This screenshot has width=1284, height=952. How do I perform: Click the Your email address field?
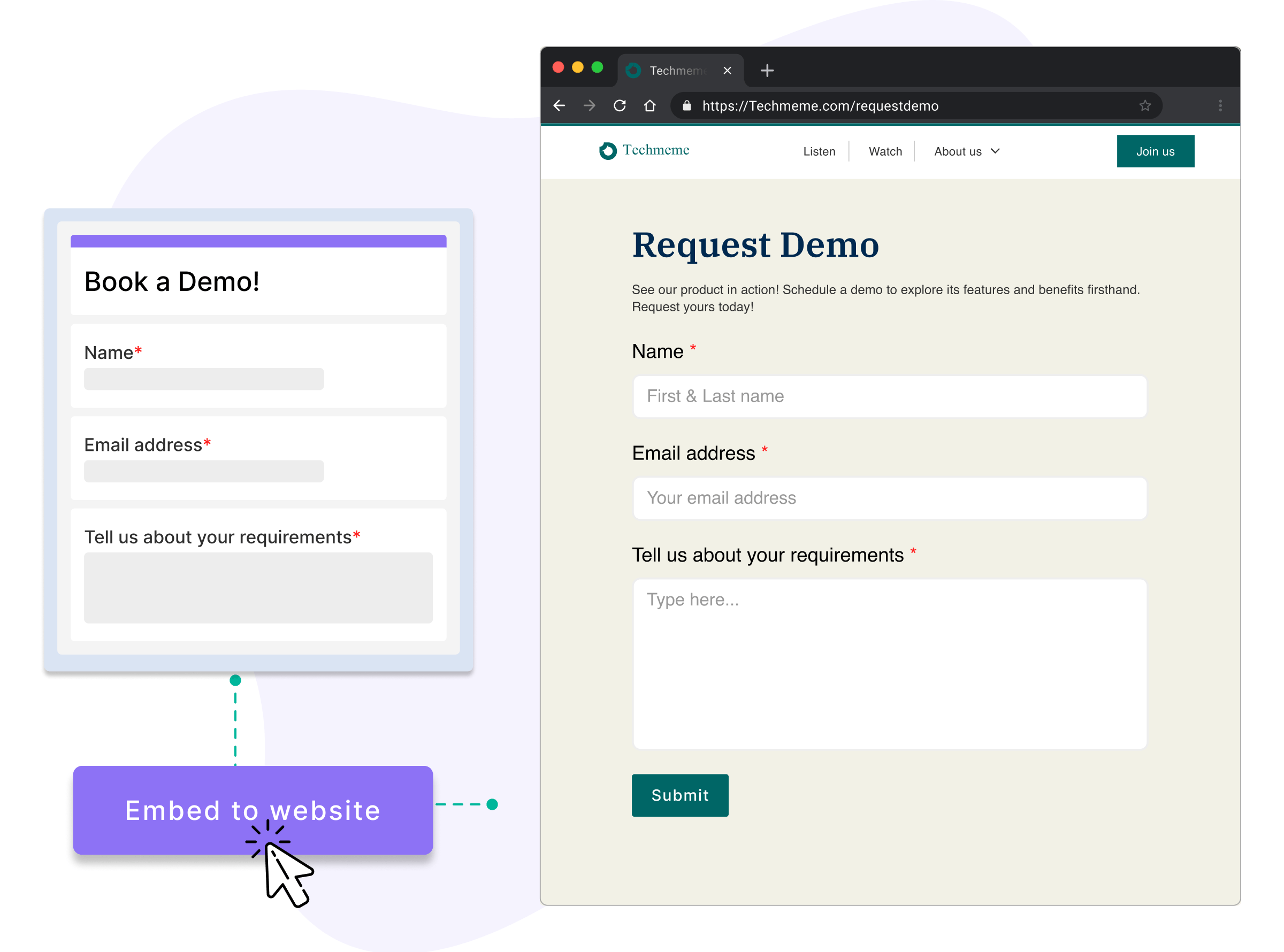(889, 497)
